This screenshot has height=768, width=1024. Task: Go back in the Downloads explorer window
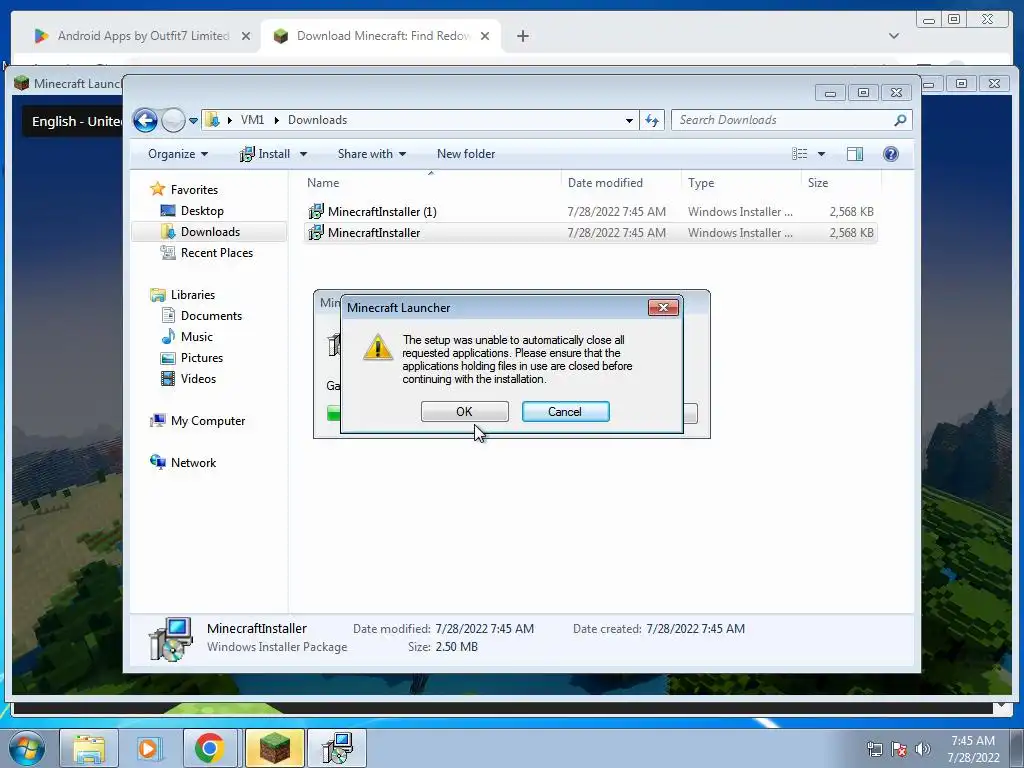click(x=145, y=120)
